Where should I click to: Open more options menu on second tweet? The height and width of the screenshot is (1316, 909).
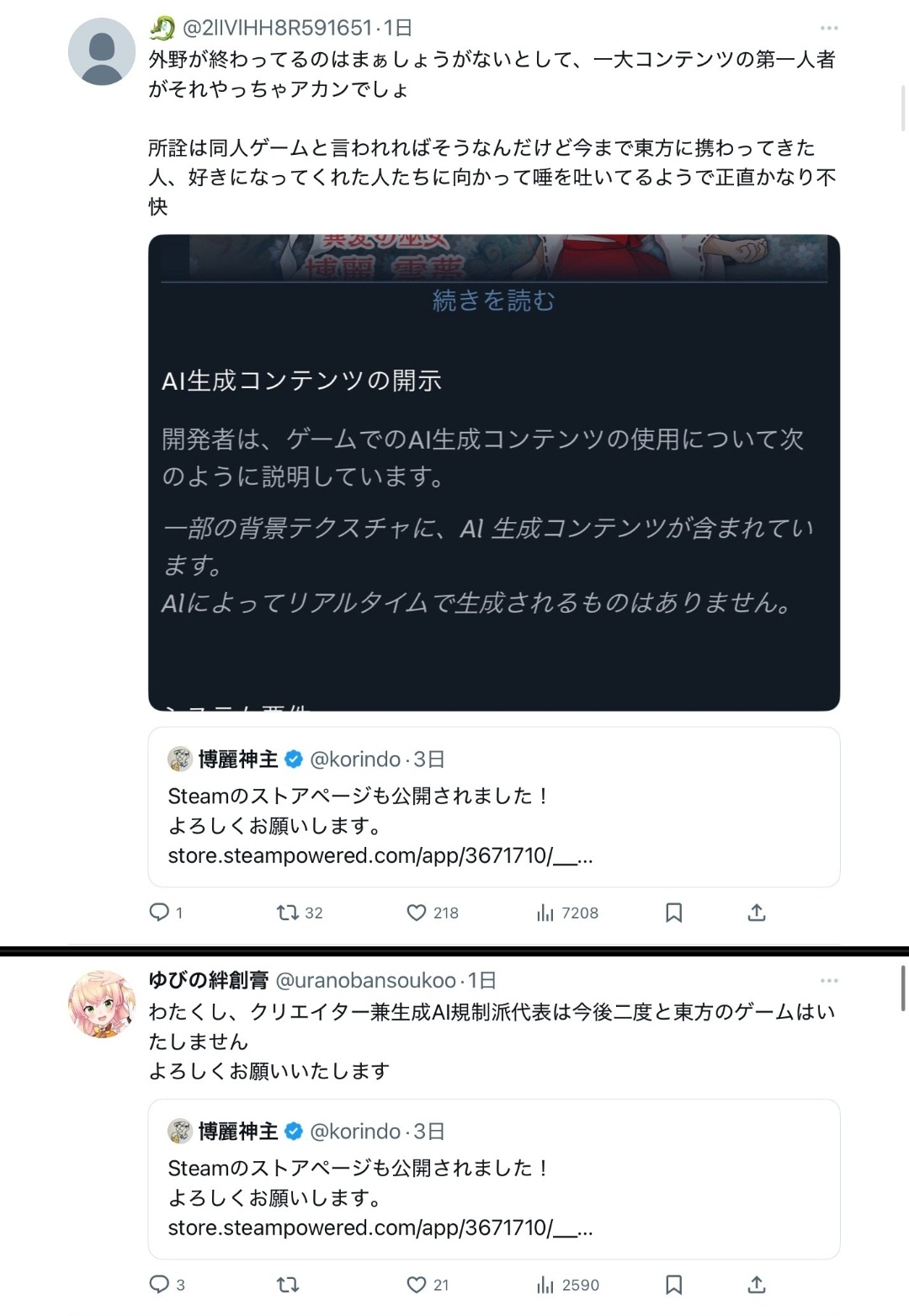[x=829, y=980]
